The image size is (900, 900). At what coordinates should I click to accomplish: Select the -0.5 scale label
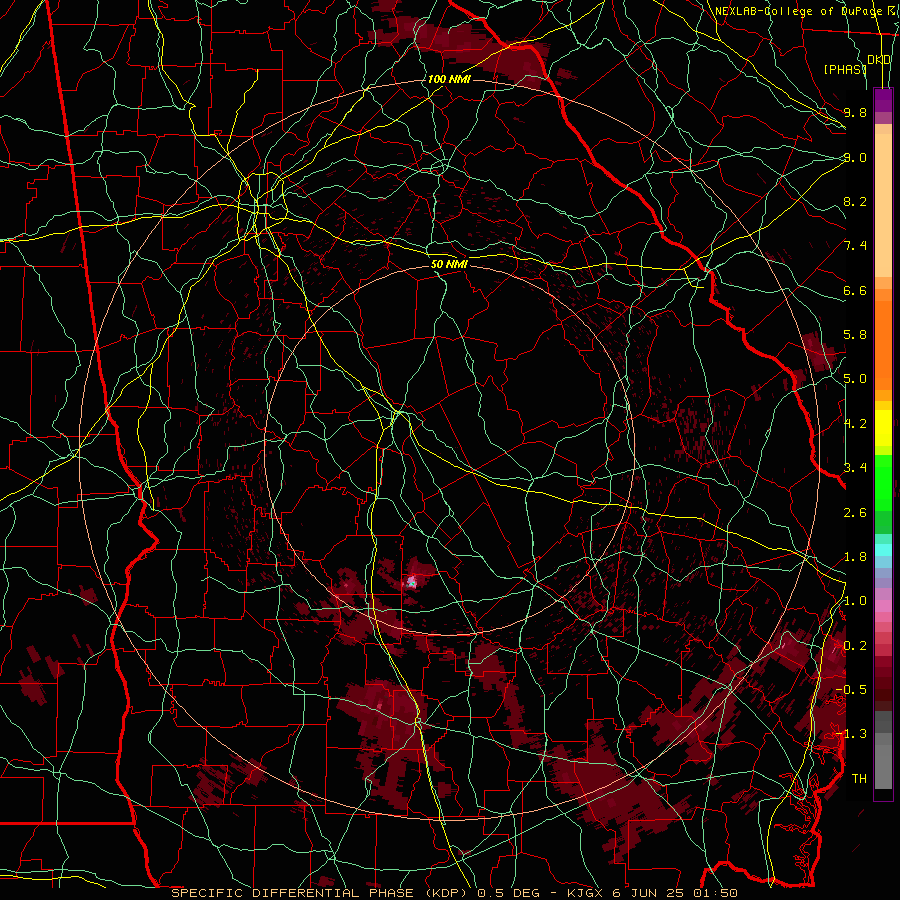click(x=851, y=690)
